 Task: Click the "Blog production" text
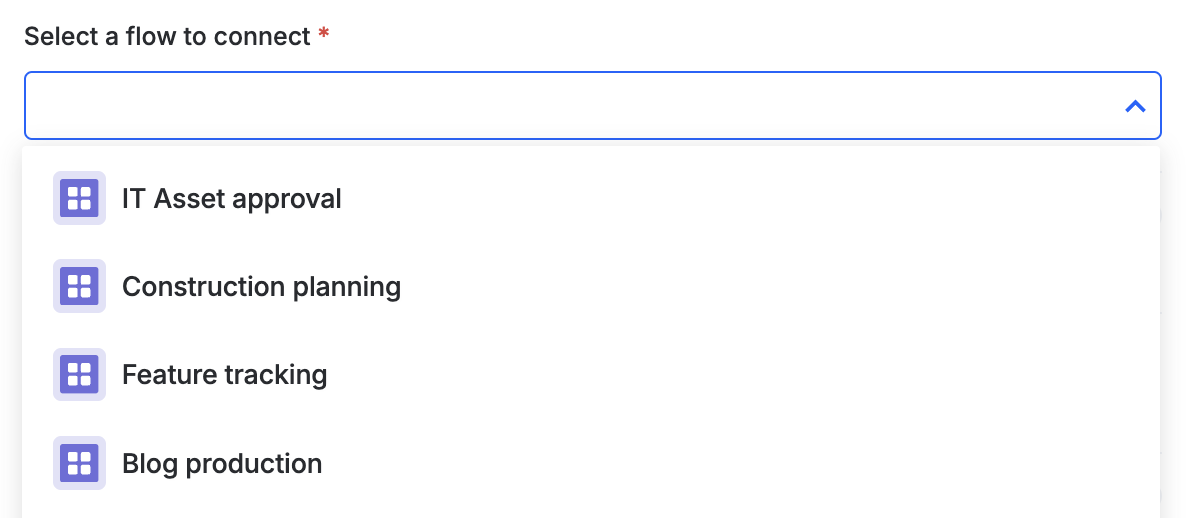[x=222, y=463]
